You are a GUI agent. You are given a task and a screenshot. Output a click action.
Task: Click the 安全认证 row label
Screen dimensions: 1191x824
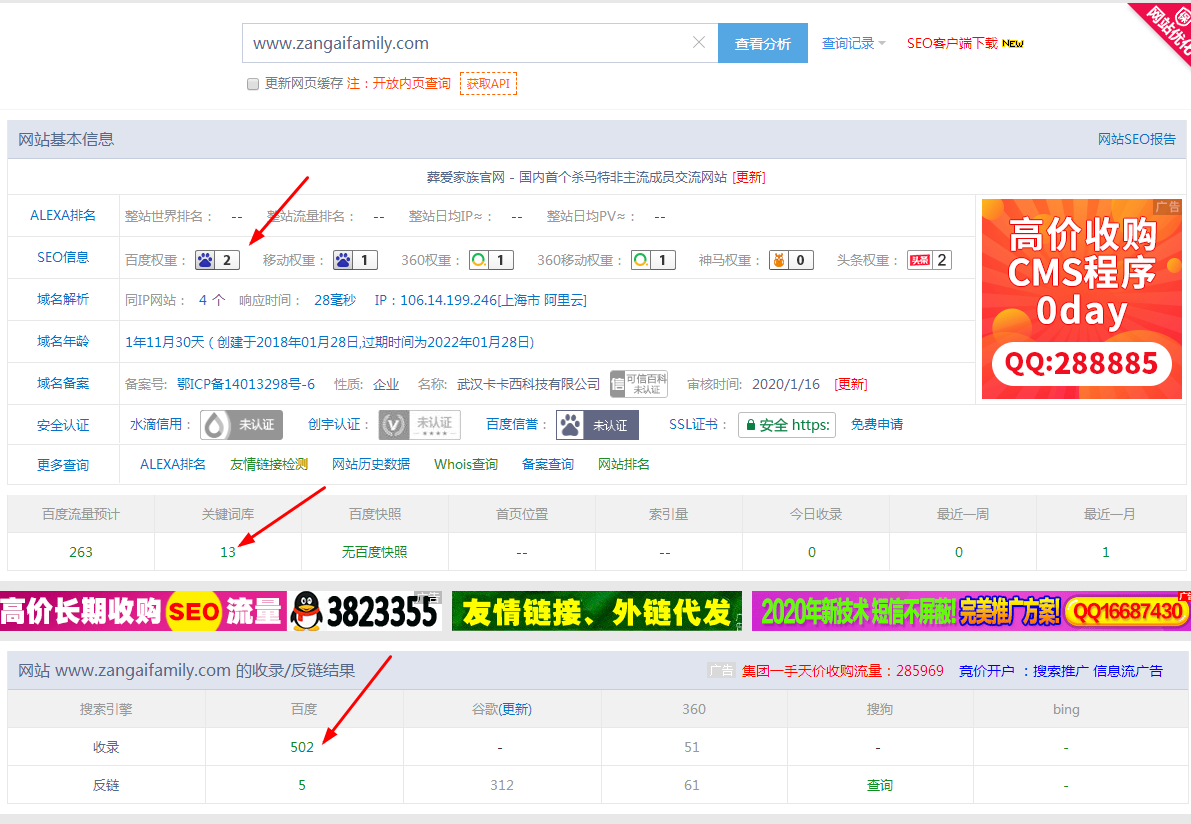point(63,425)
